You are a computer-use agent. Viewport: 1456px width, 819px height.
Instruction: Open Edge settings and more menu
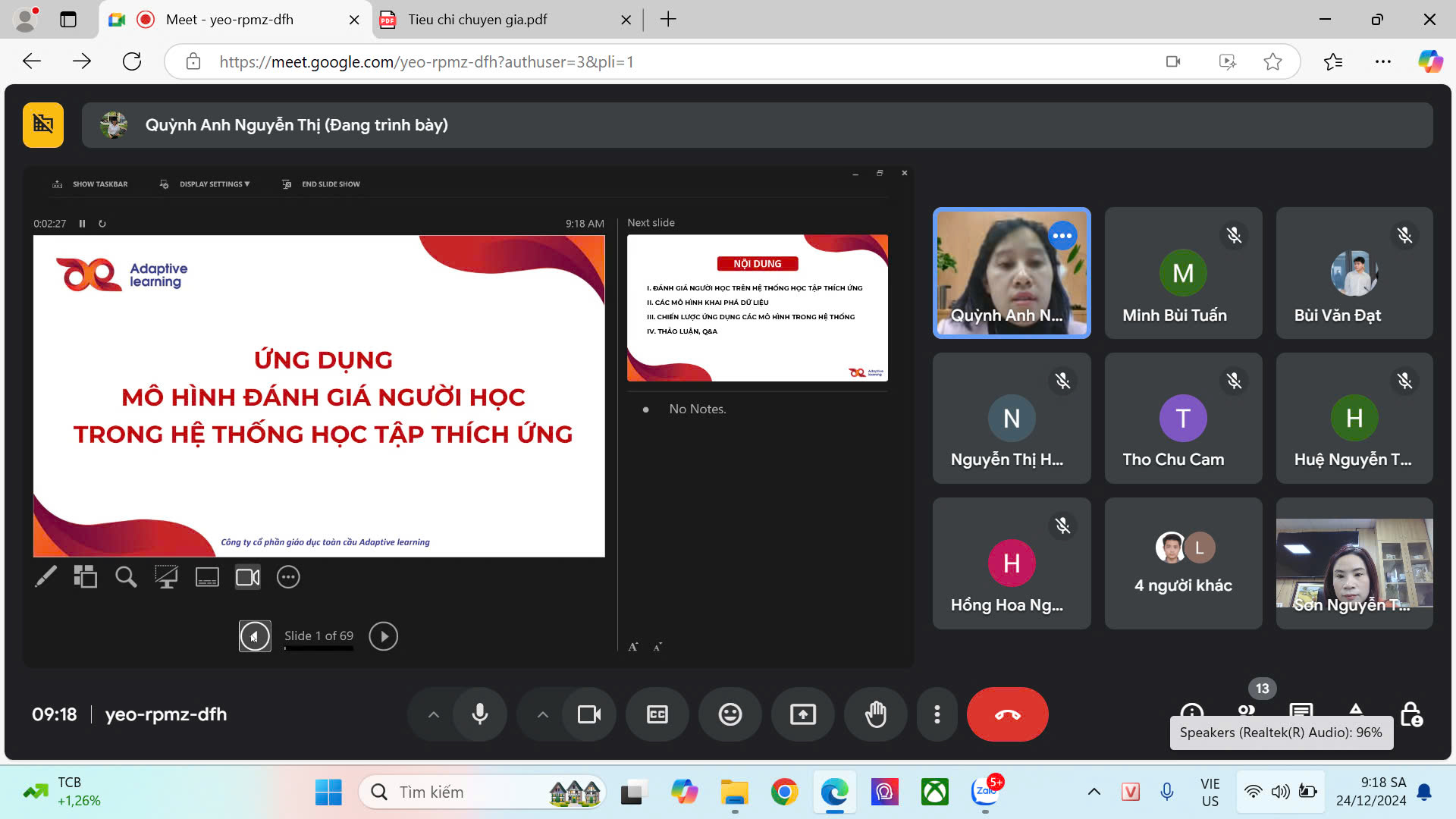click(1383, 61)
